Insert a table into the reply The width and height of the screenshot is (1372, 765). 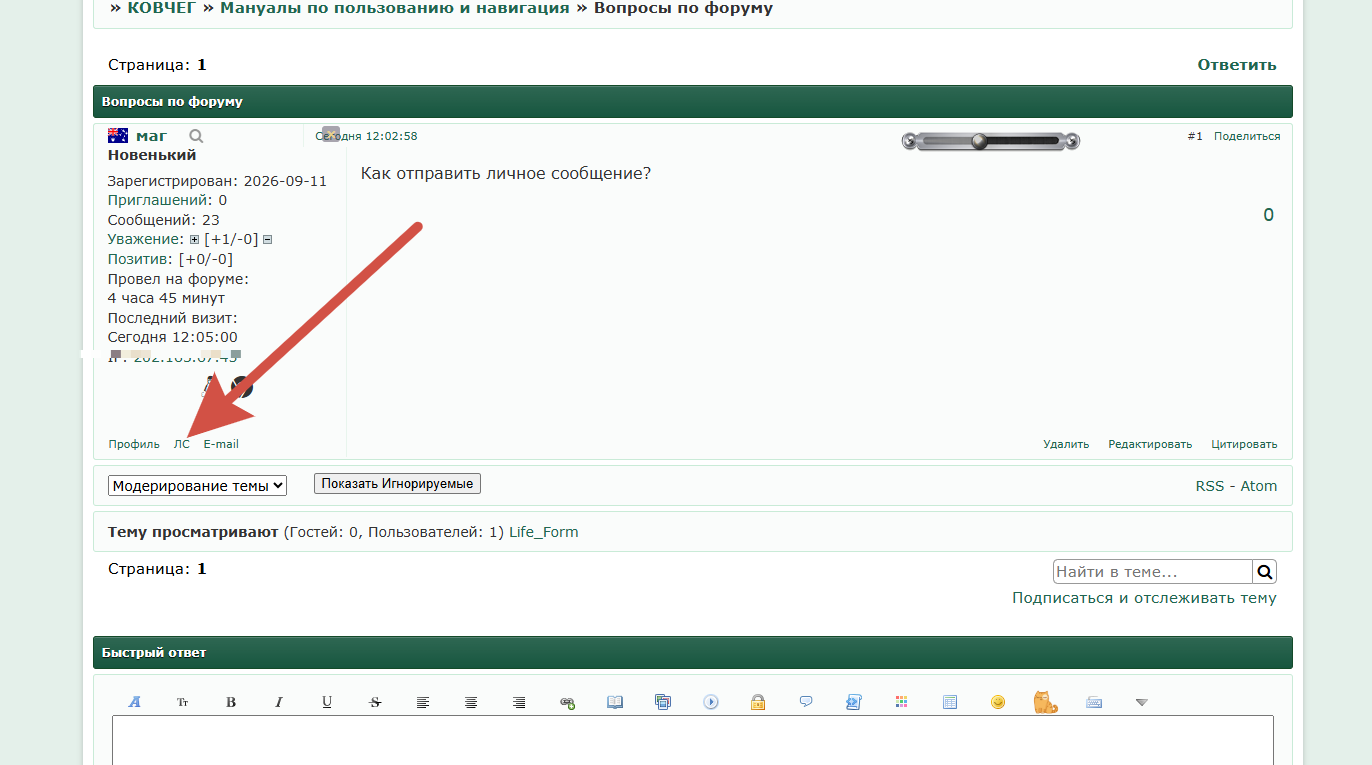tap(950, 702)
